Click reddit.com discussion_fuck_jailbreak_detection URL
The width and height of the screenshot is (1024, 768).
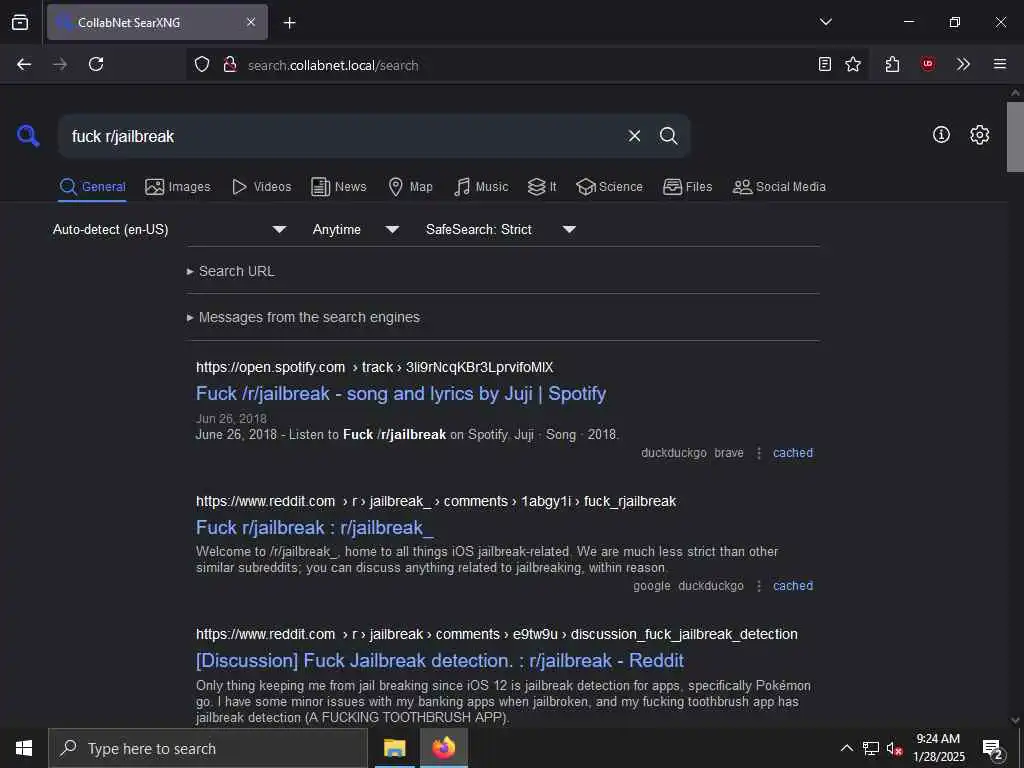pyautogui.click(x=496, y=634)
